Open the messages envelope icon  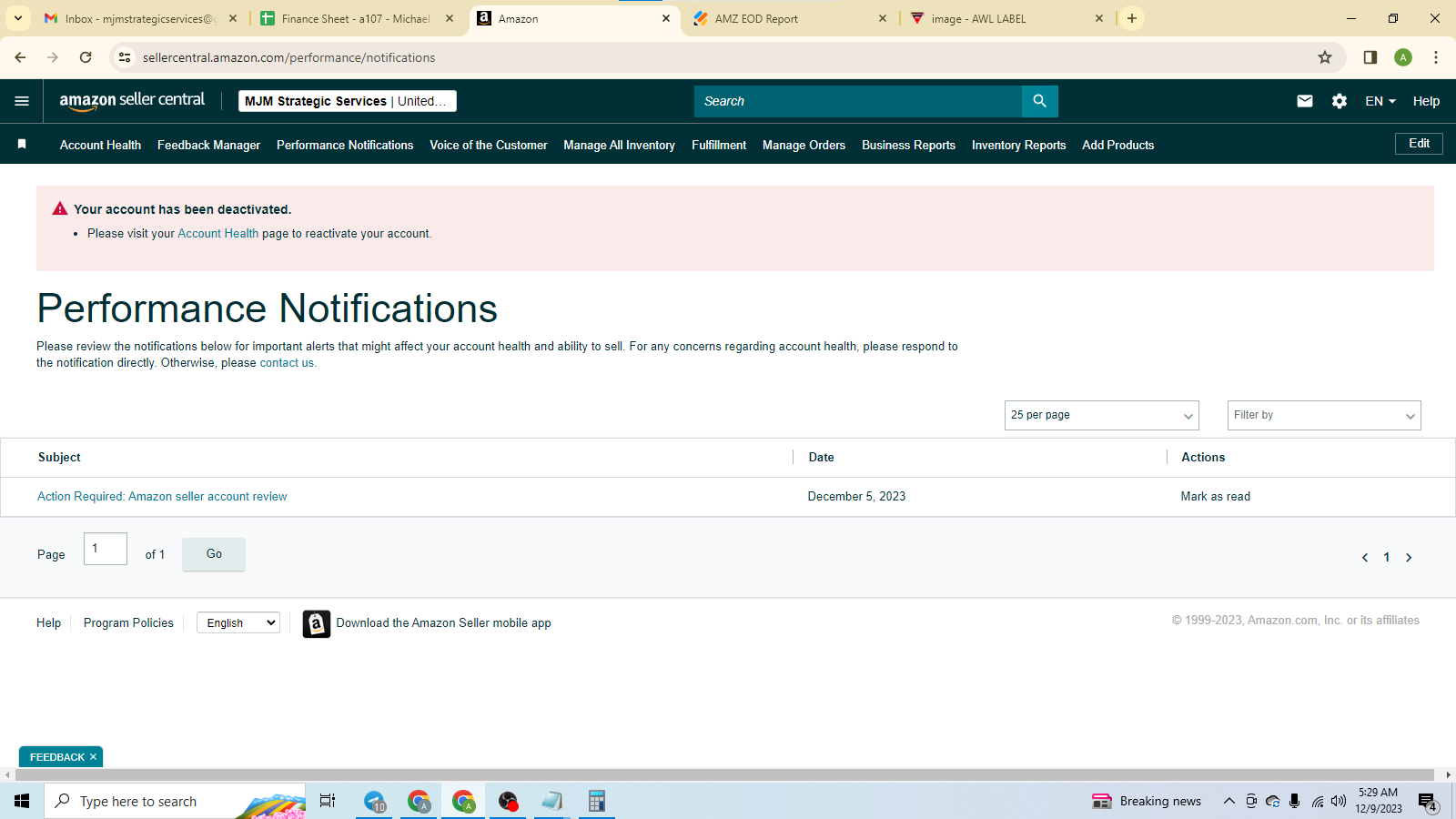click(1304, 101)
